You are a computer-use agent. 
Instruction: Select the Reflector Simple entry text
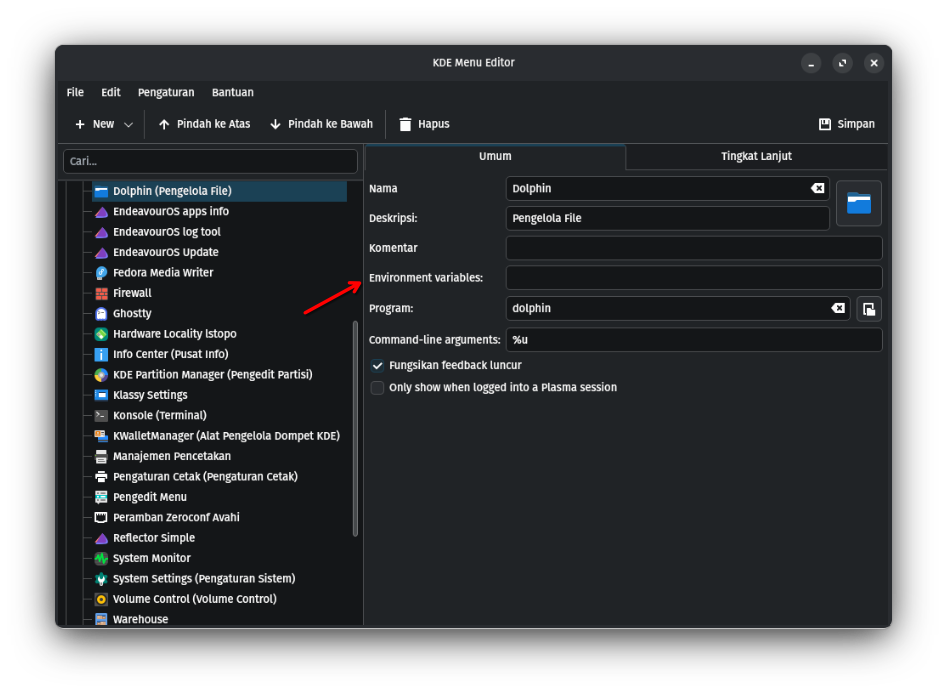[154, 538]
